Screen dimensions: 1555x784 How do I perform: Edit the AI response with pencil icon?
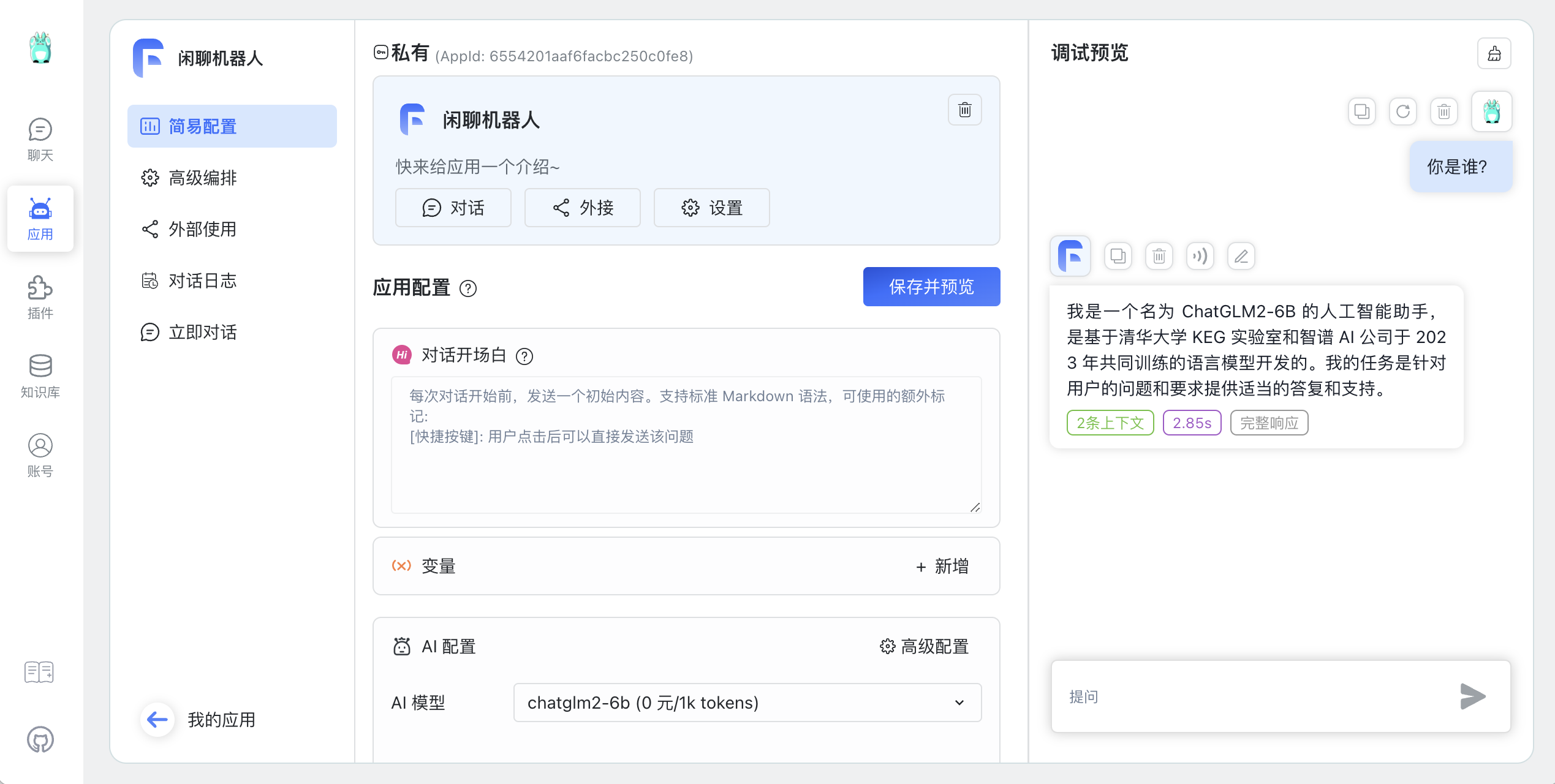(x=1241, y=256)
